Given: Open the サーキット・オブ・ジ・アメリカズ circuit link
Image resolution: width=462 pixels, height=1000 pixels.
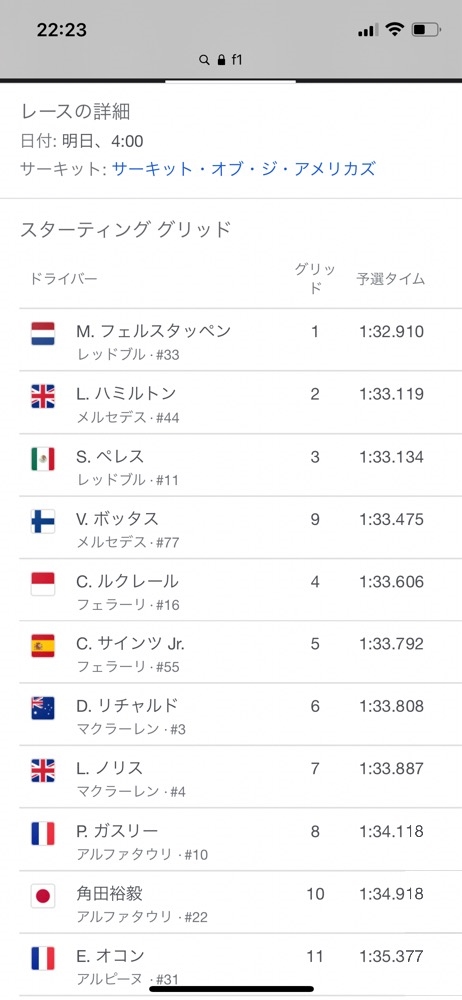Looking at the screenshot, I should 243,169.
